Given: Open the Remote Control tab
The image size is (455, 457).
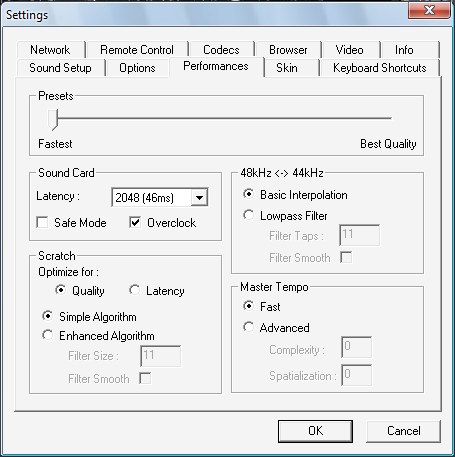Looking at the screenshot, I should [x=137, y=50].
